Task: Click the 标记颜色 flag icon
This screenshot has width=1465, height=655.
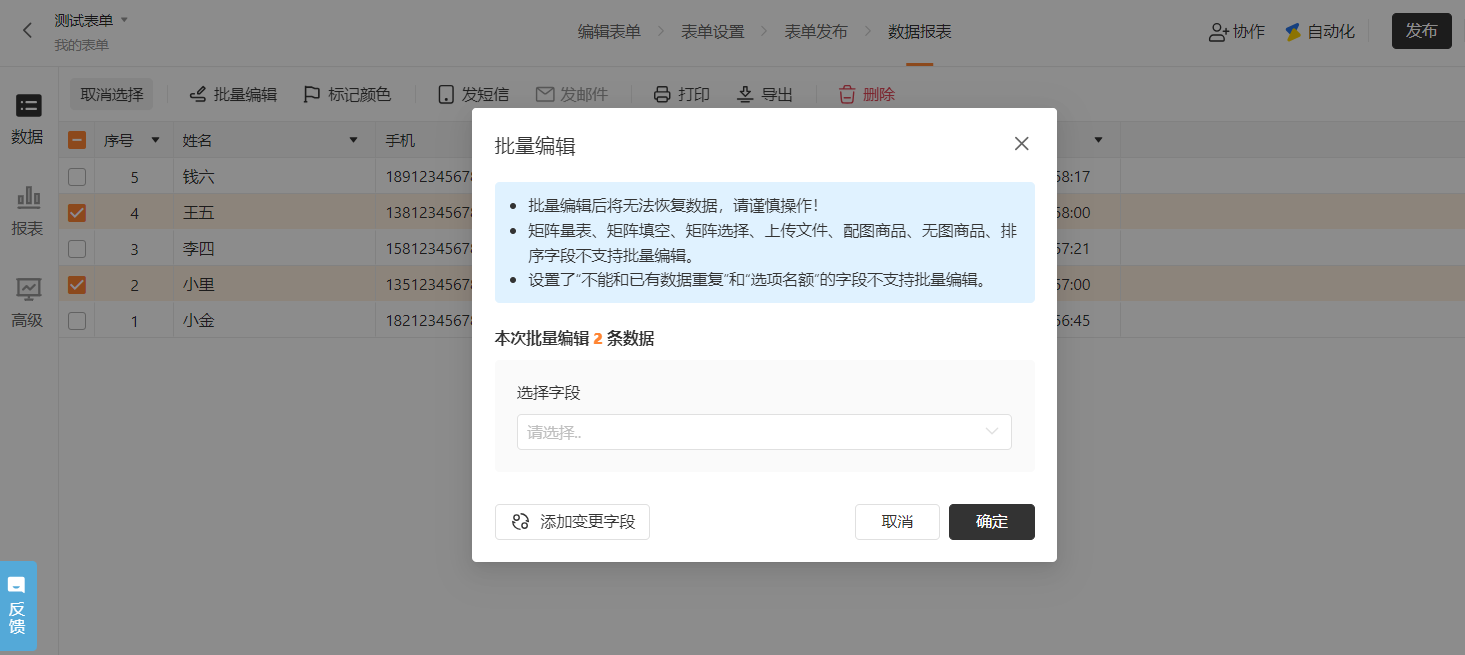Action: pyautogui.click(x=312, y=95)
